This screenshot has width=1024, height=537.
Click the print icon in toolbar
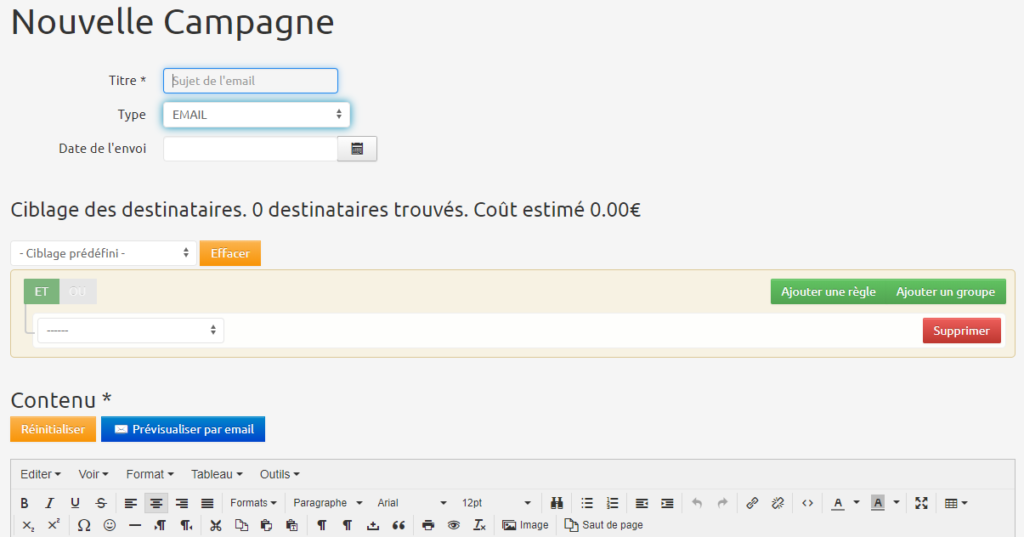tap(428, 525)
